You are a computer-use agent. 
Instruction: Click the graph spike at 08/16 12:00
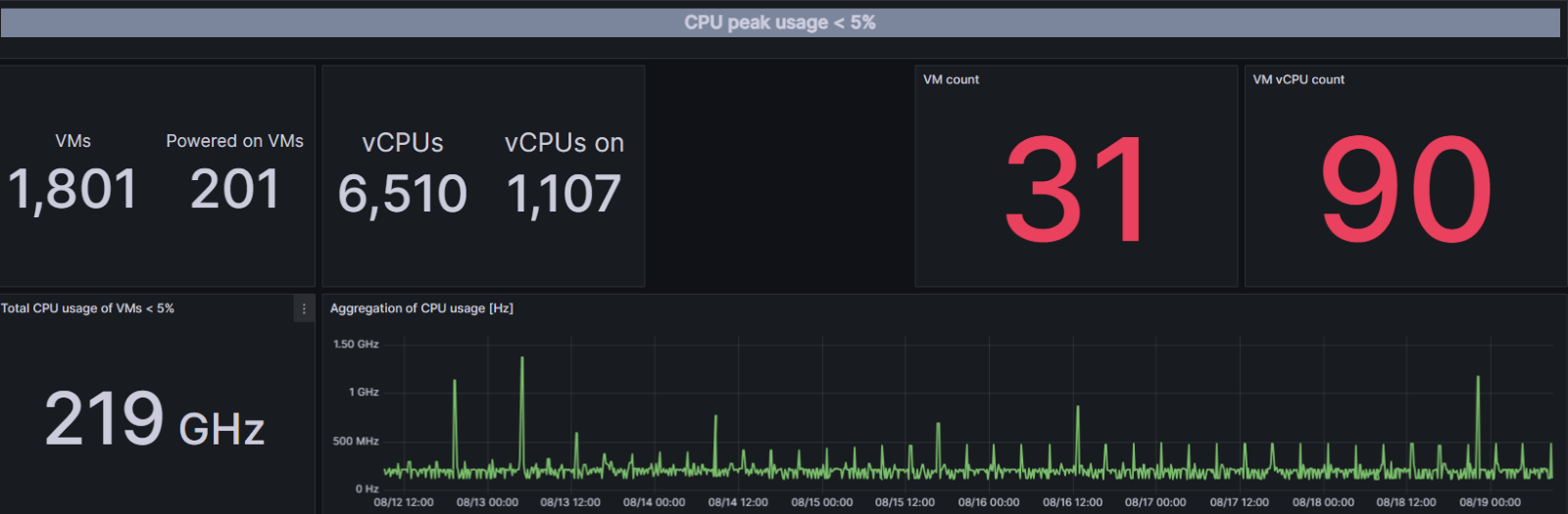point(1078,409)
